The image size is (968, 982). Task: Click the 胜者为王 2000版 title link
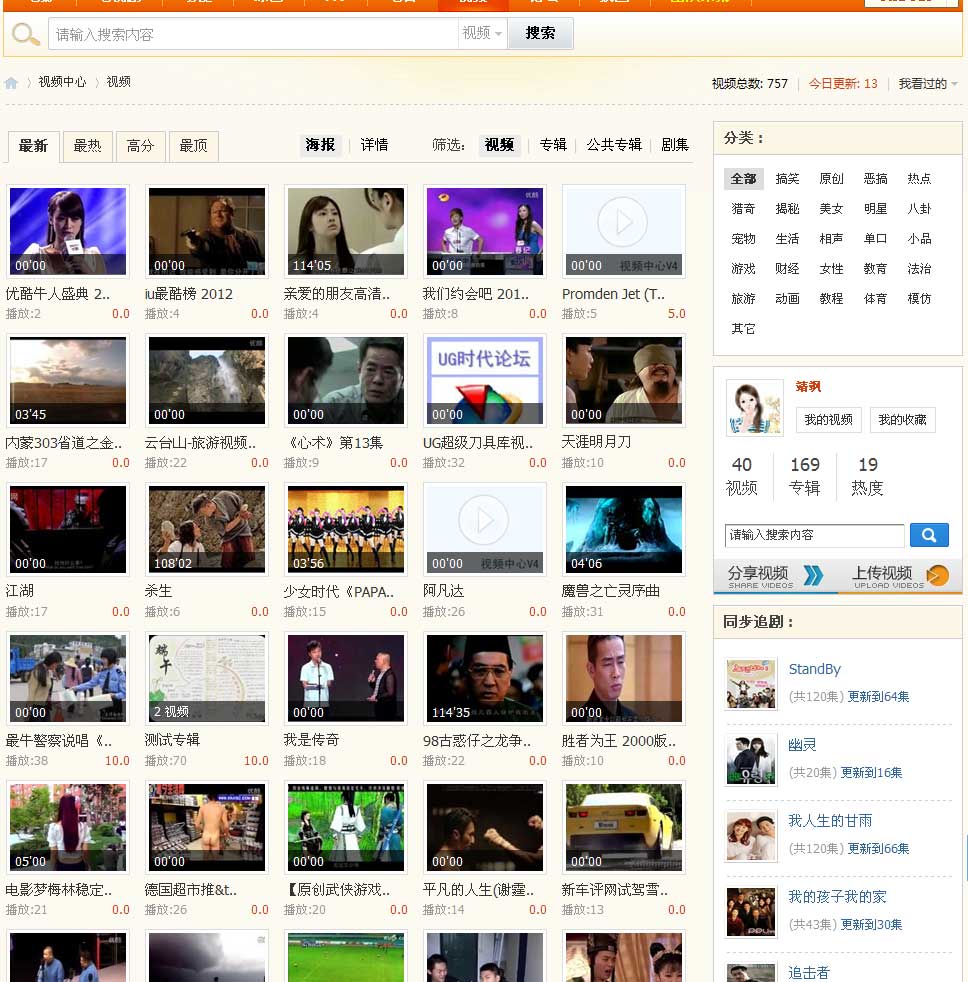click(619, 740)
